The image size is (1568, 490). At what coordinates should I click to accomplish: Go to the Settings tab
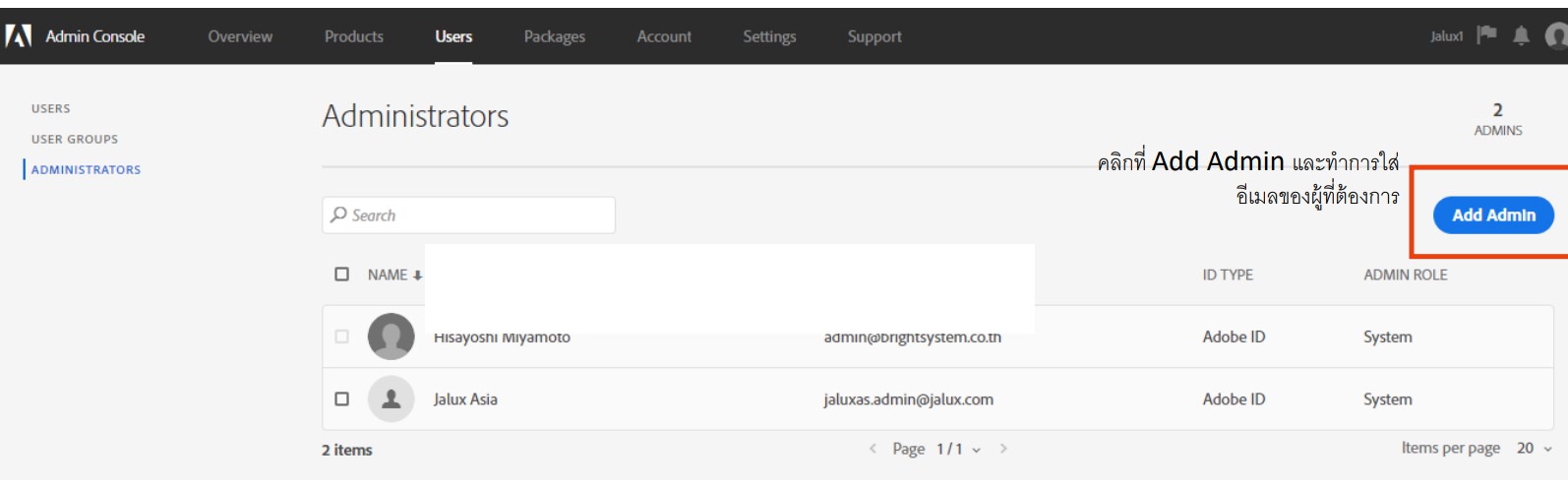point(769,36)
